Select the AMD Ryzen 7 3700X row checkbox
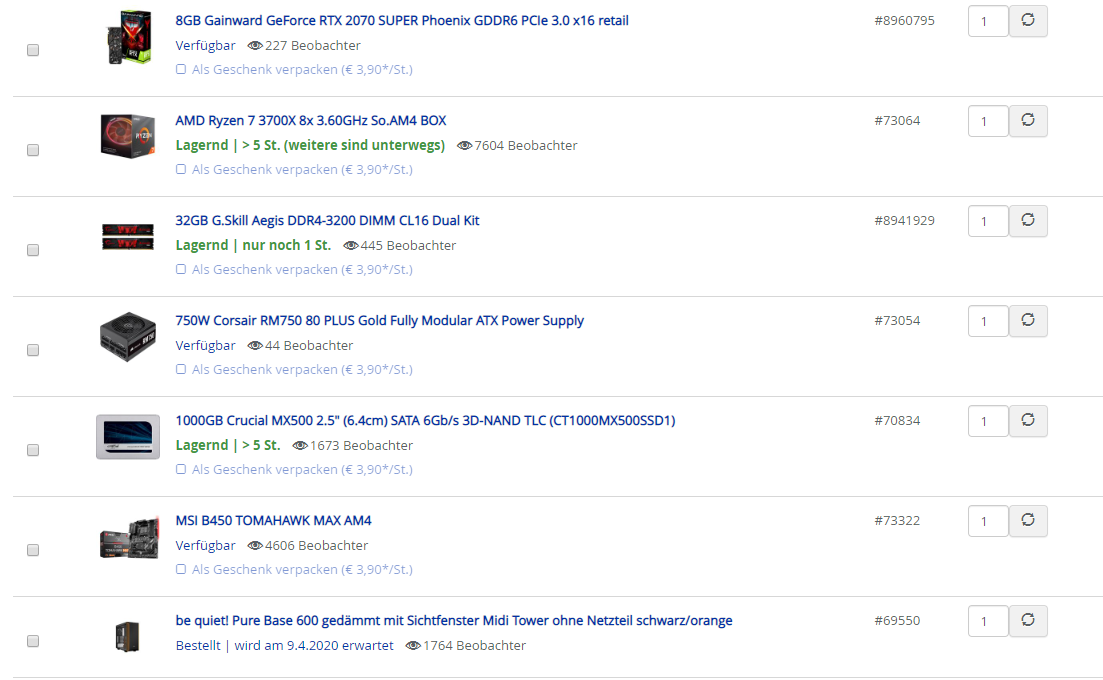The width and height of the screenshot is (1103, 680). tap(33, 150)
